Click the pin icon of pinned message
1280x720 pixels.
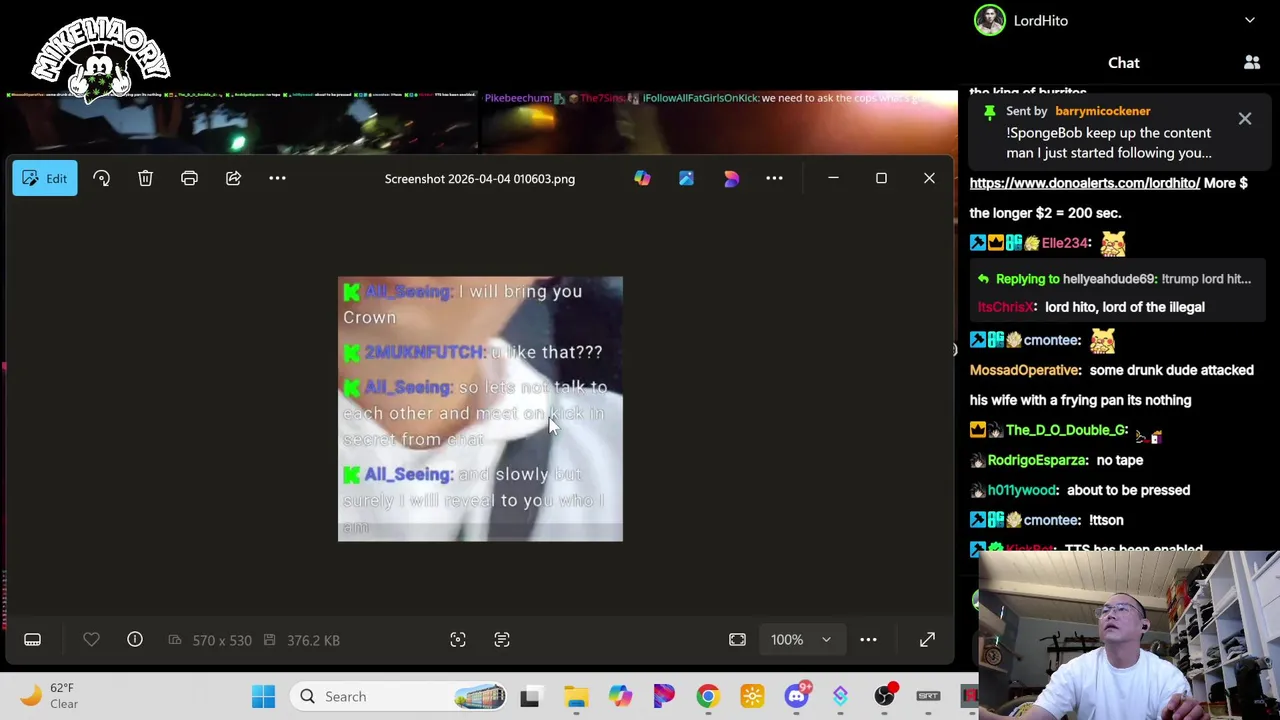pyautogui.click(x=989, y=111)
